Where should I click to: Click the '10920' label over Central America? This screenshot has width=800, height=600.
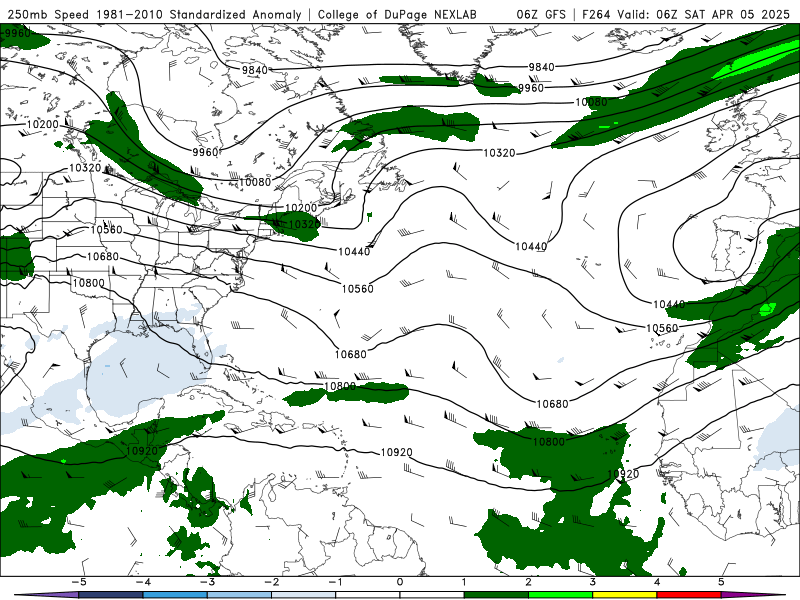click(142, 451)
